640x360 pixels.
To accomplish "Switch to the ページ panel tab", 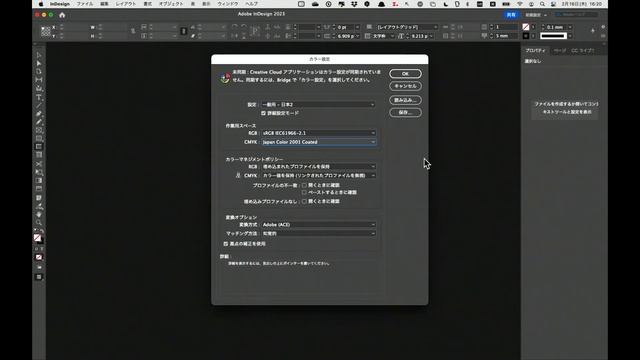I will point(560,51).
